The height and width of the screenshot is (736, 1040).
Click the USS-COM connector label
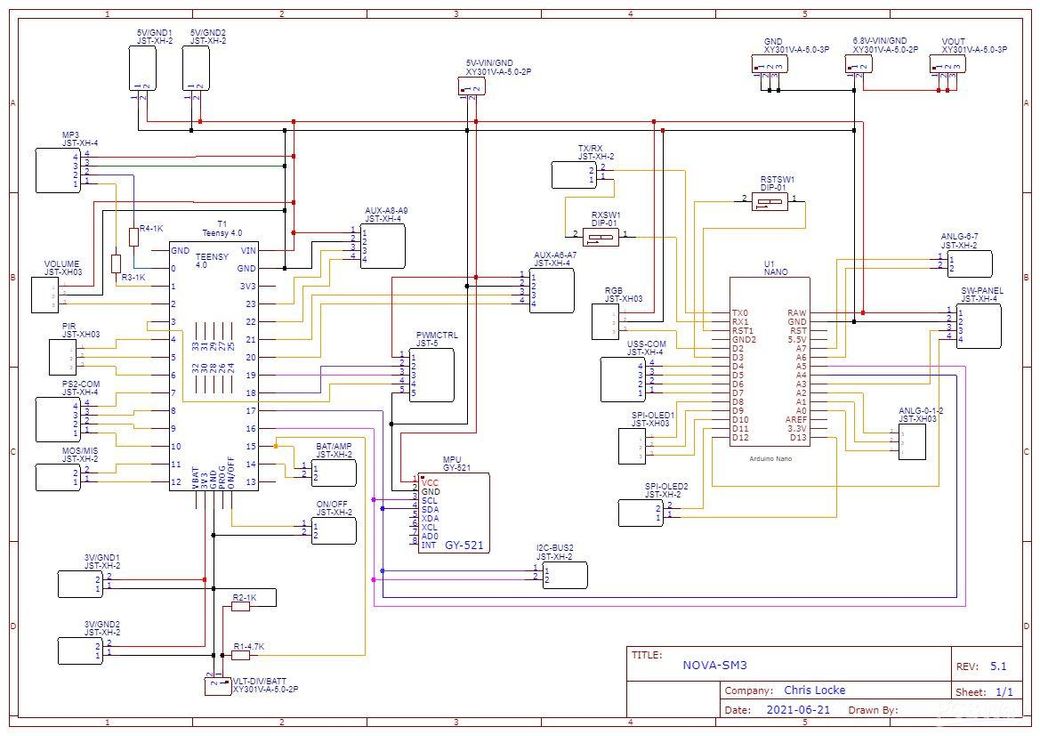pos(646,344)
